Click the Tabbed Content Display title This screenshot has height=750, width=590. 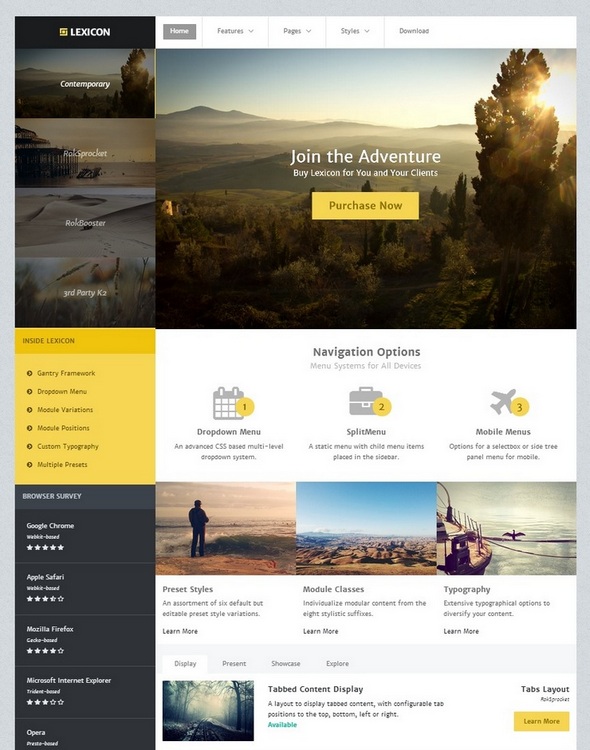coord(315,689)
